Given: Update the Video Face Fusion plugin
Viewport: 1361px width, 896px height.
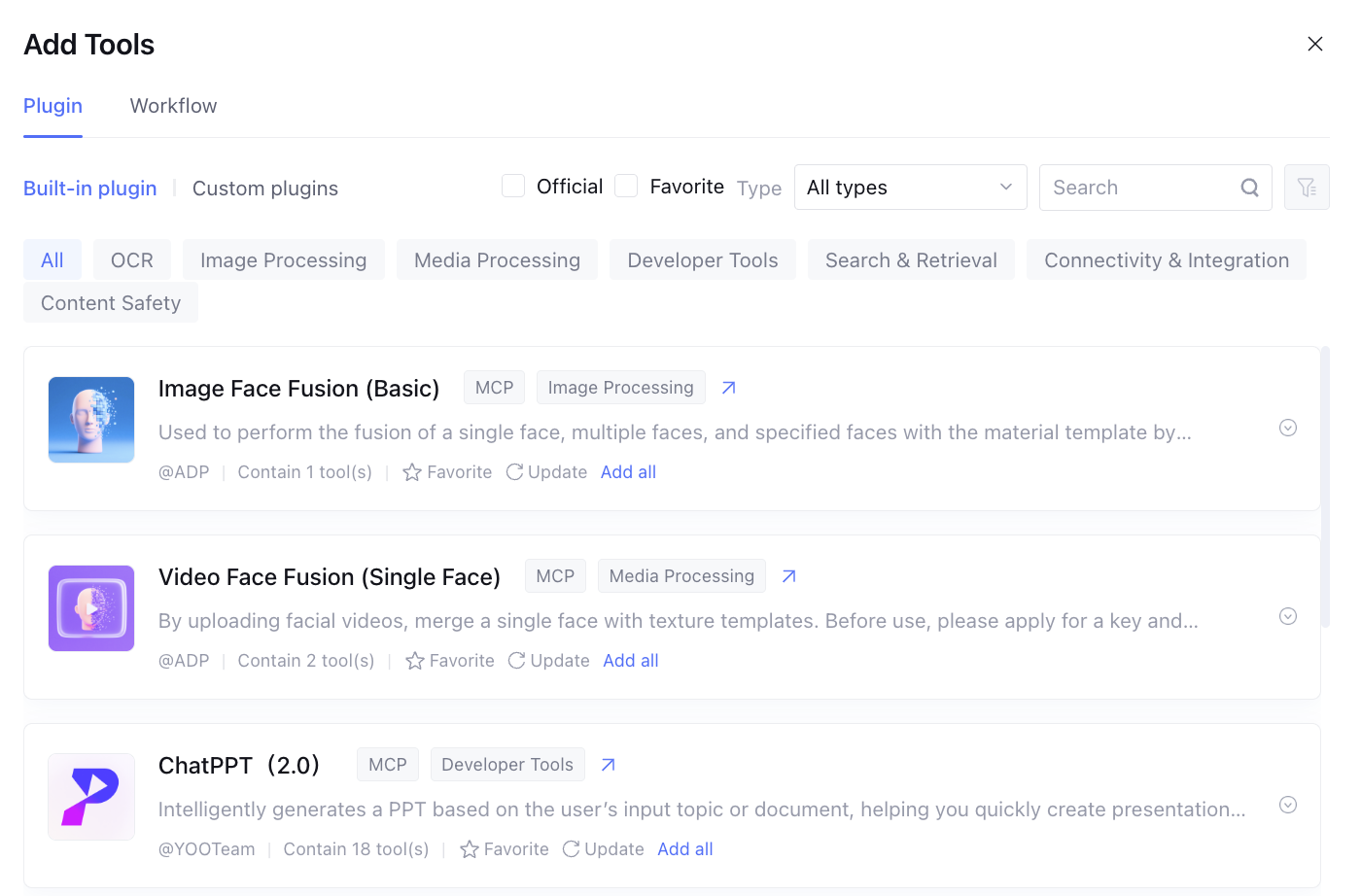Looking at the screenshot, I should [x=548, y=661].
